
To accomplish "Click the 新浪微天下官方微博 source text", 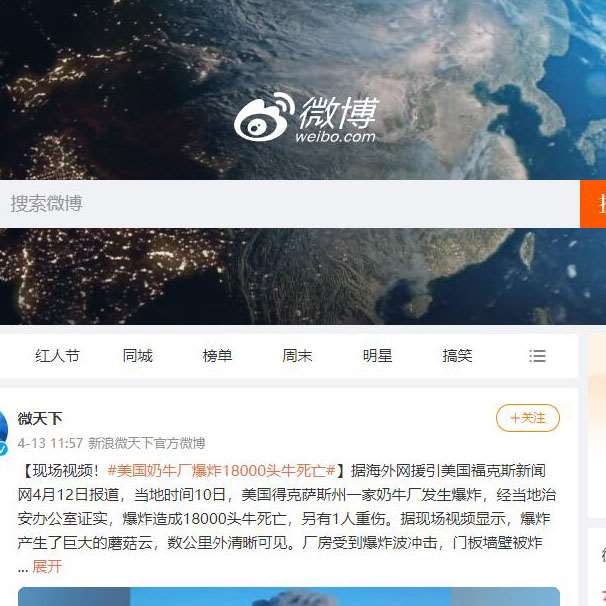I will click(x=146, y=443).
